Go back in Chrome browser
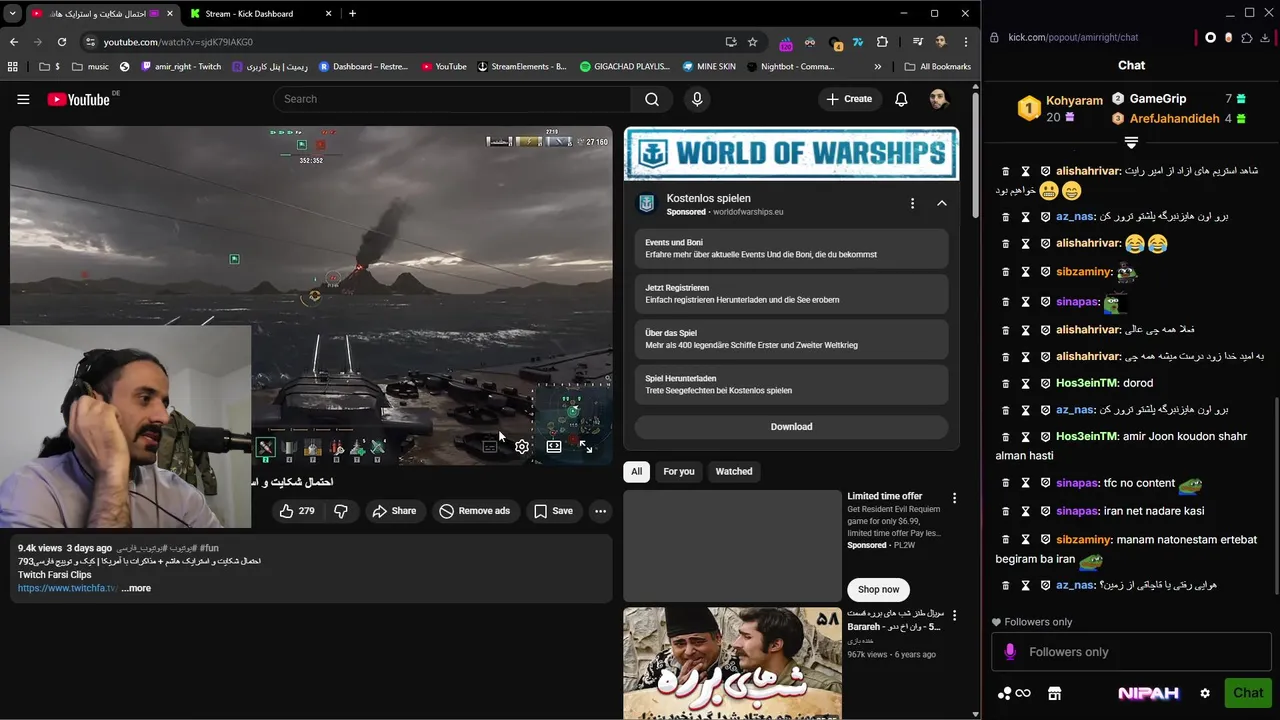This screenshot has width=1280, height=720. pos(14,42)
